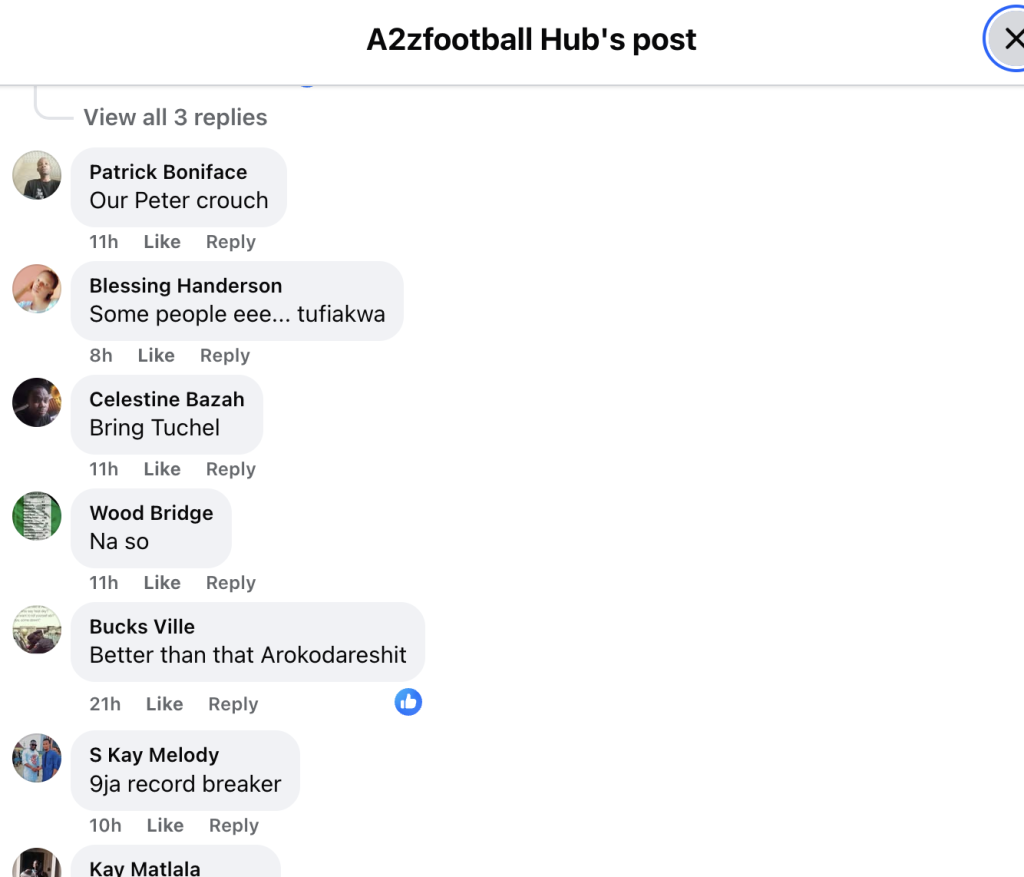Click Wood Bridge's profile picture
Screen dimensions: 1024x877
click(x=37, y=516)
